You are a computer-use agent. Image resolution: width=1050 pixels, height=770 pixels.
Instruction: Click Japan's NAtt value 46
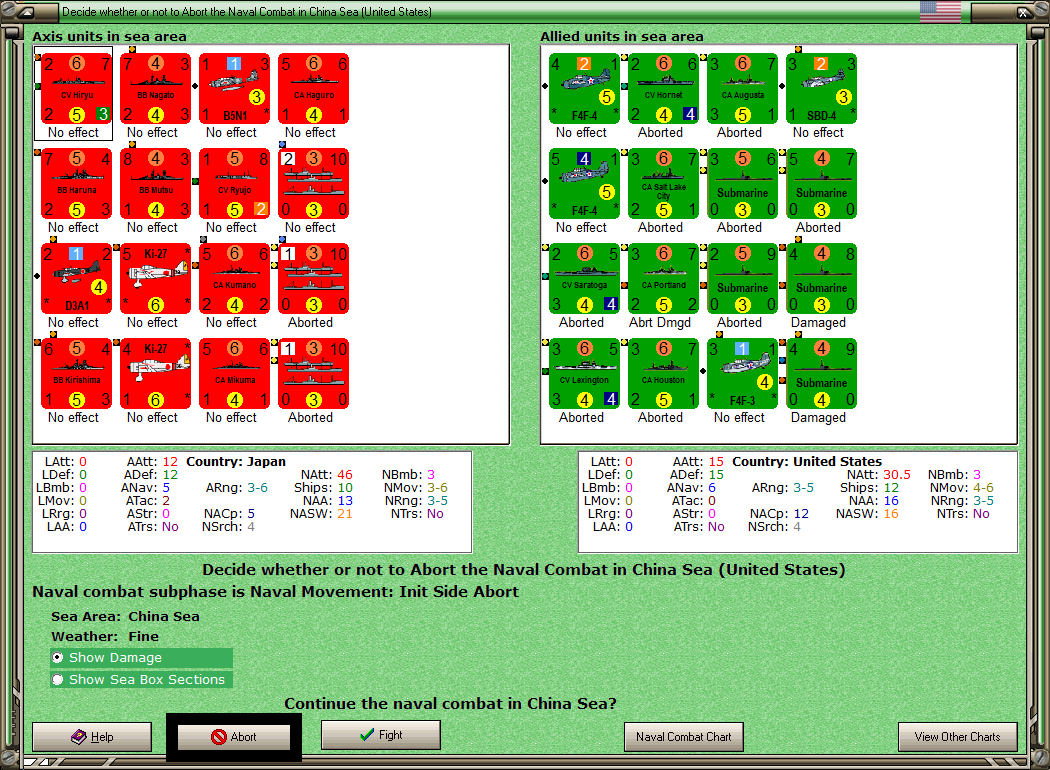pos(345,475)
